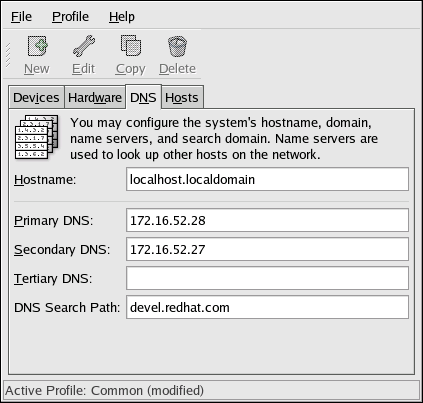Click the DNS Search Path field
This screenshot has height=403, width=423.
pos(267,307)
